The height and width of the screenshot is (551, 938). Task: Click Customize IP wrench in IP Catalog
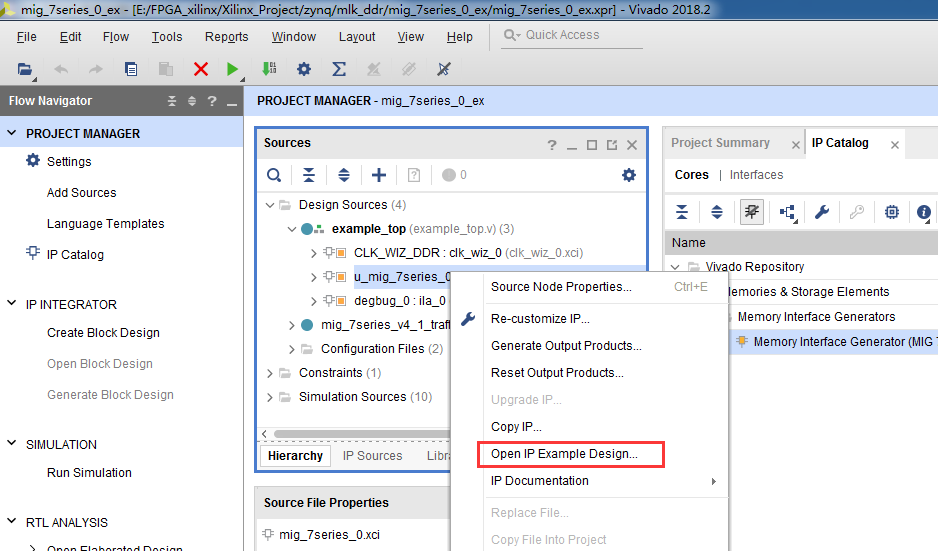(822, 212)
